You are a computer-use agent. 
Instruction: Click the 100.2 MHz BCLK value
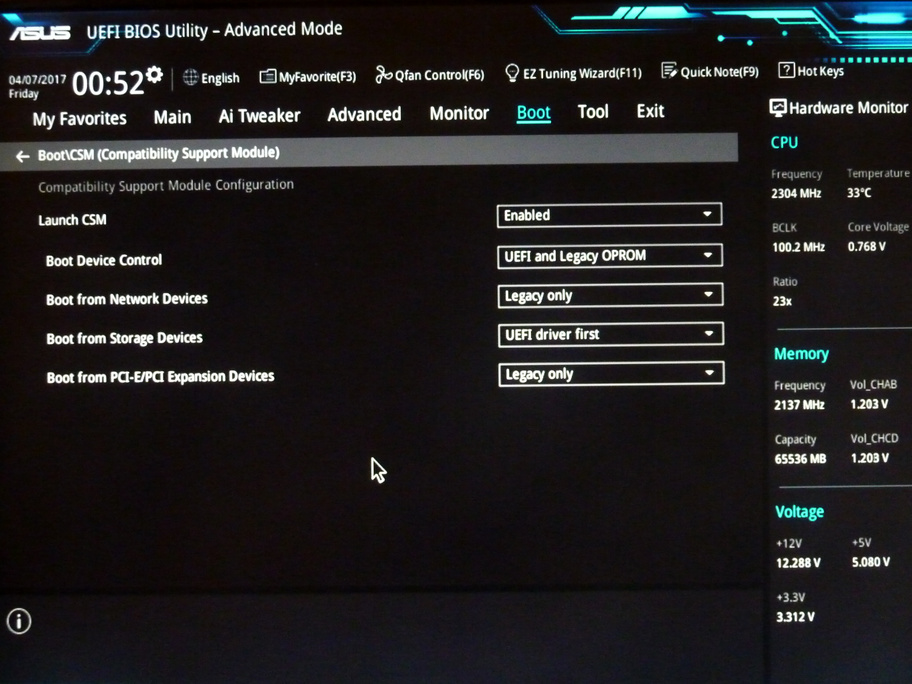[799, 247]
